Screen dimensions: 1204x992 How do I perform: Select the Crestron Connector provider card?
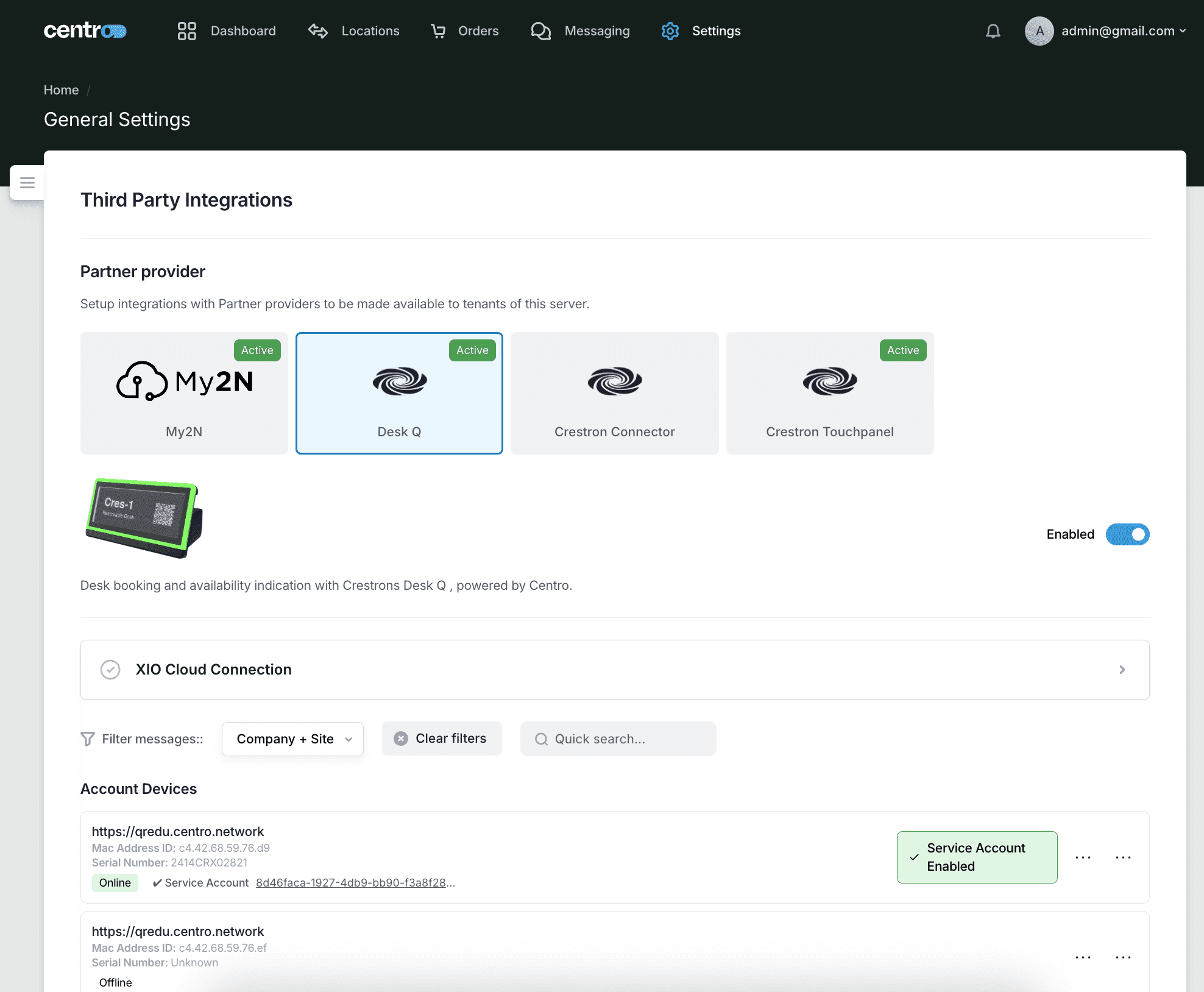pos(614,393)
